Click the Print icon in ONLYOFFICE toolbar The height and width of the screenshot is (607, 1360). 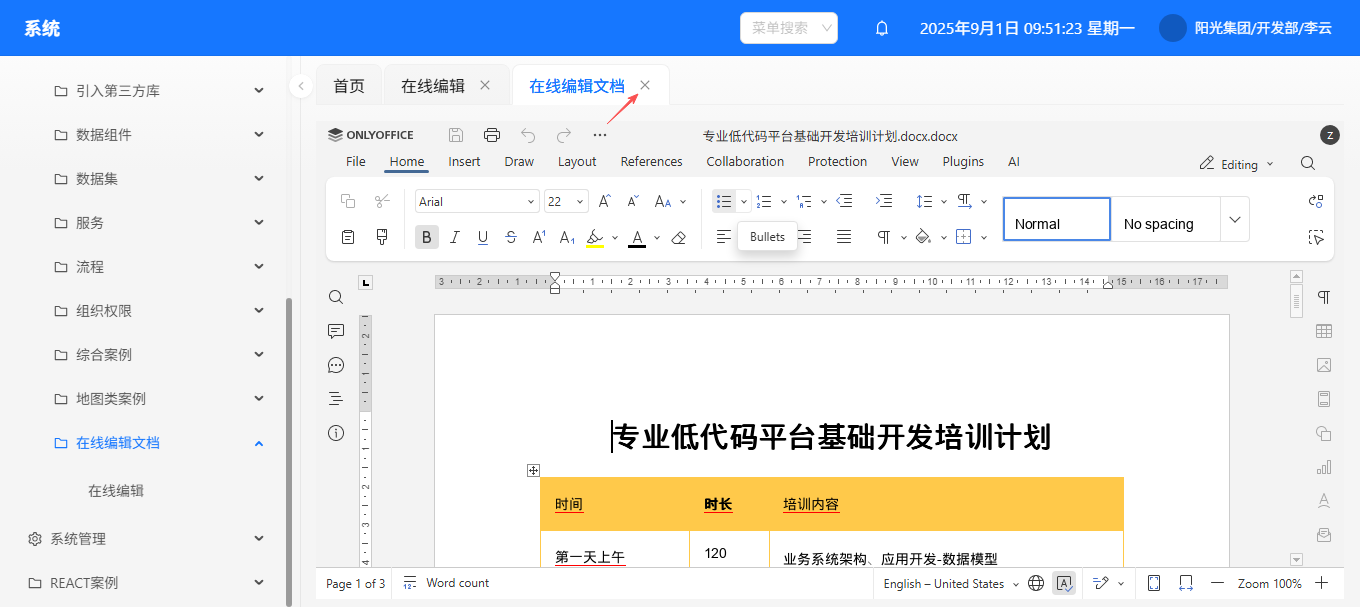(491, 135)
